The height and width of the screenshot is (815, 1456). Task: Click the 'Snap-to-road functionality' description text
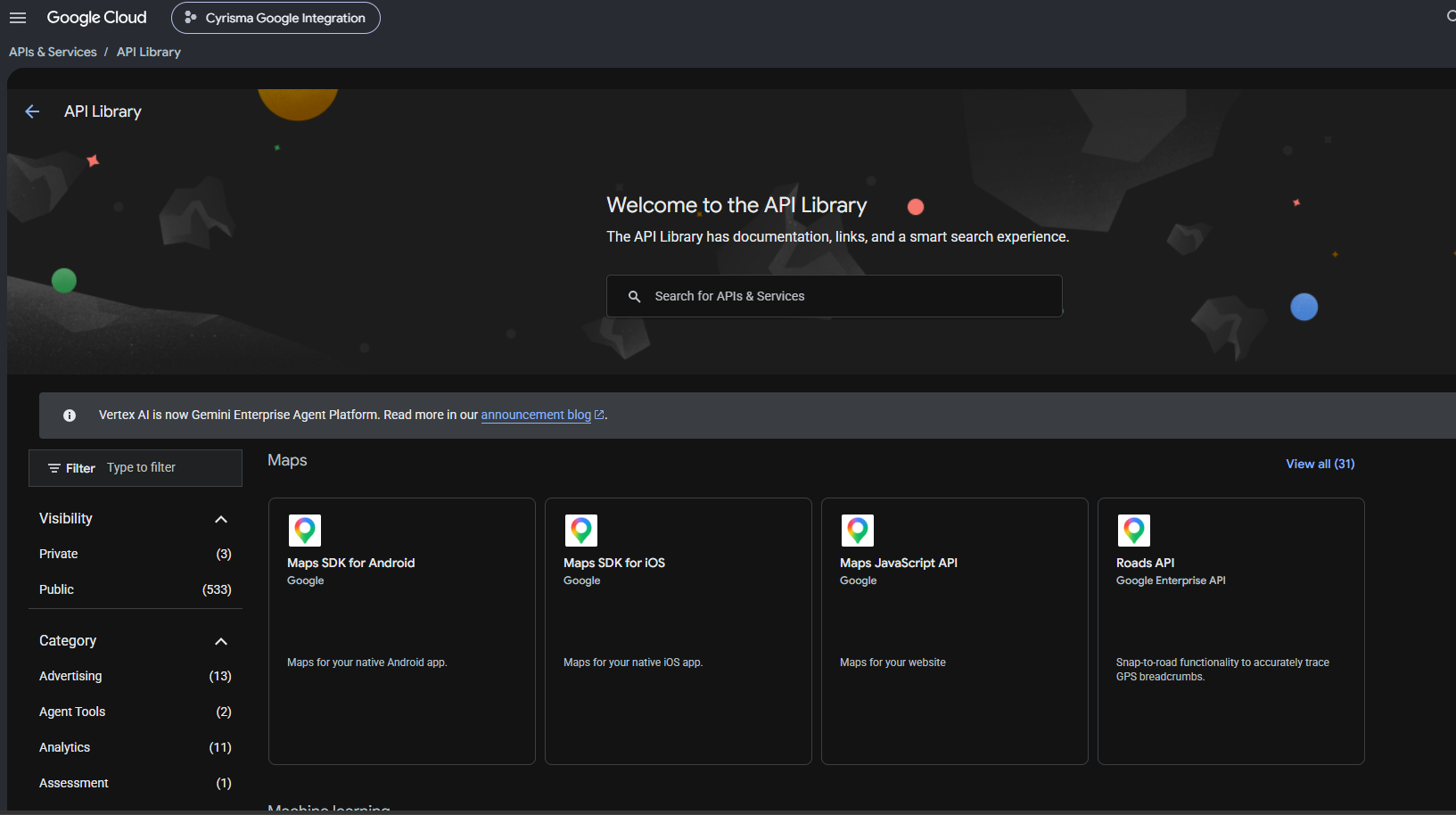tap(1222, 670)
